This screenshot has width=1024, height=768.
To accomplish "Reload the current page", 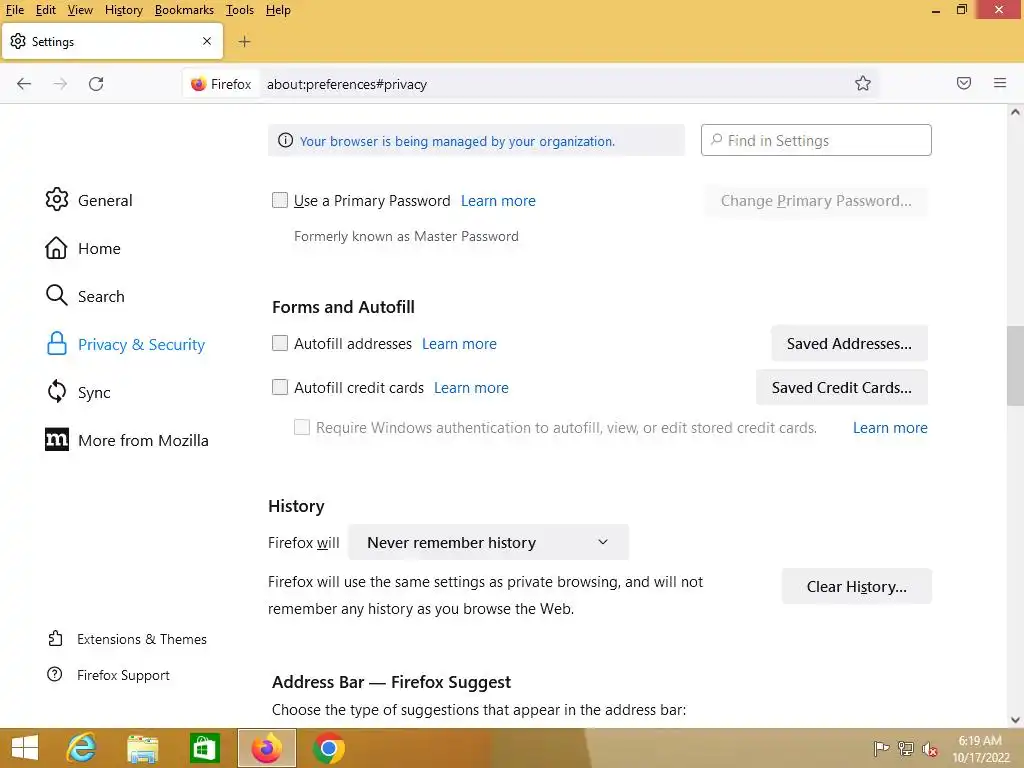I will click(96, 84).
